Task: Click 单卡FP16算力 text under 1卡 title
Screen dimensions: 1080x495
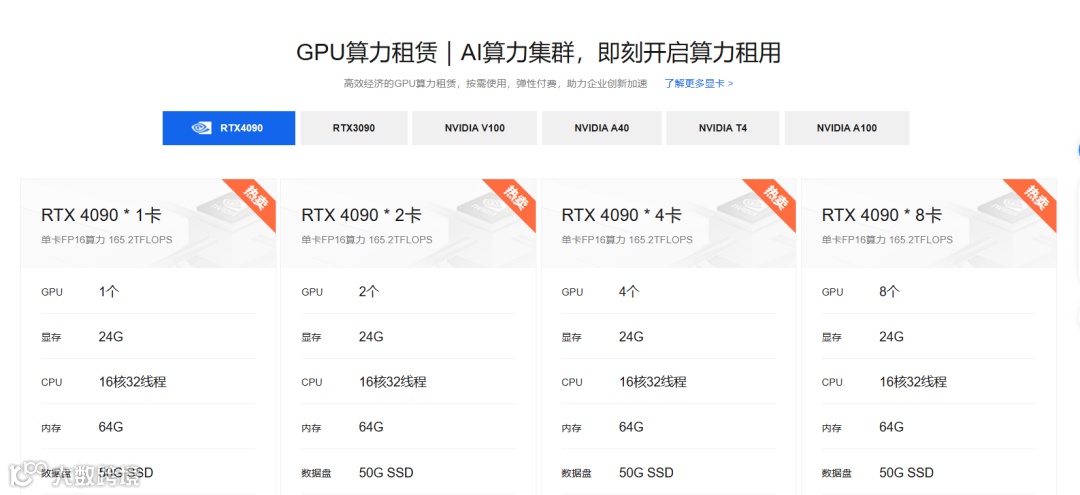Action: point(107,240)
